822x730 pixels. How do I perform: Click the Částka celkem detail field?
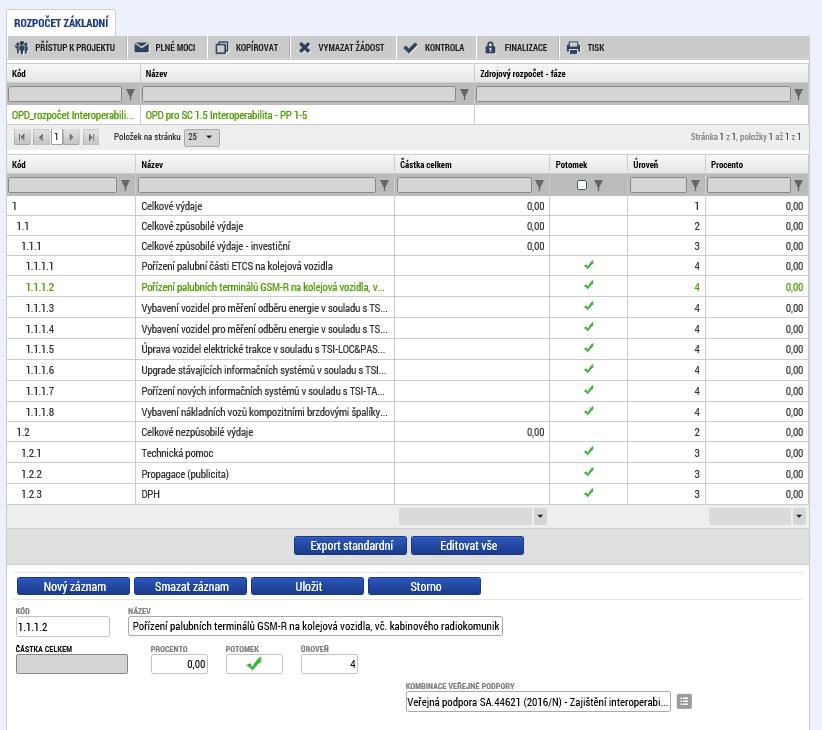click(72, 664)
